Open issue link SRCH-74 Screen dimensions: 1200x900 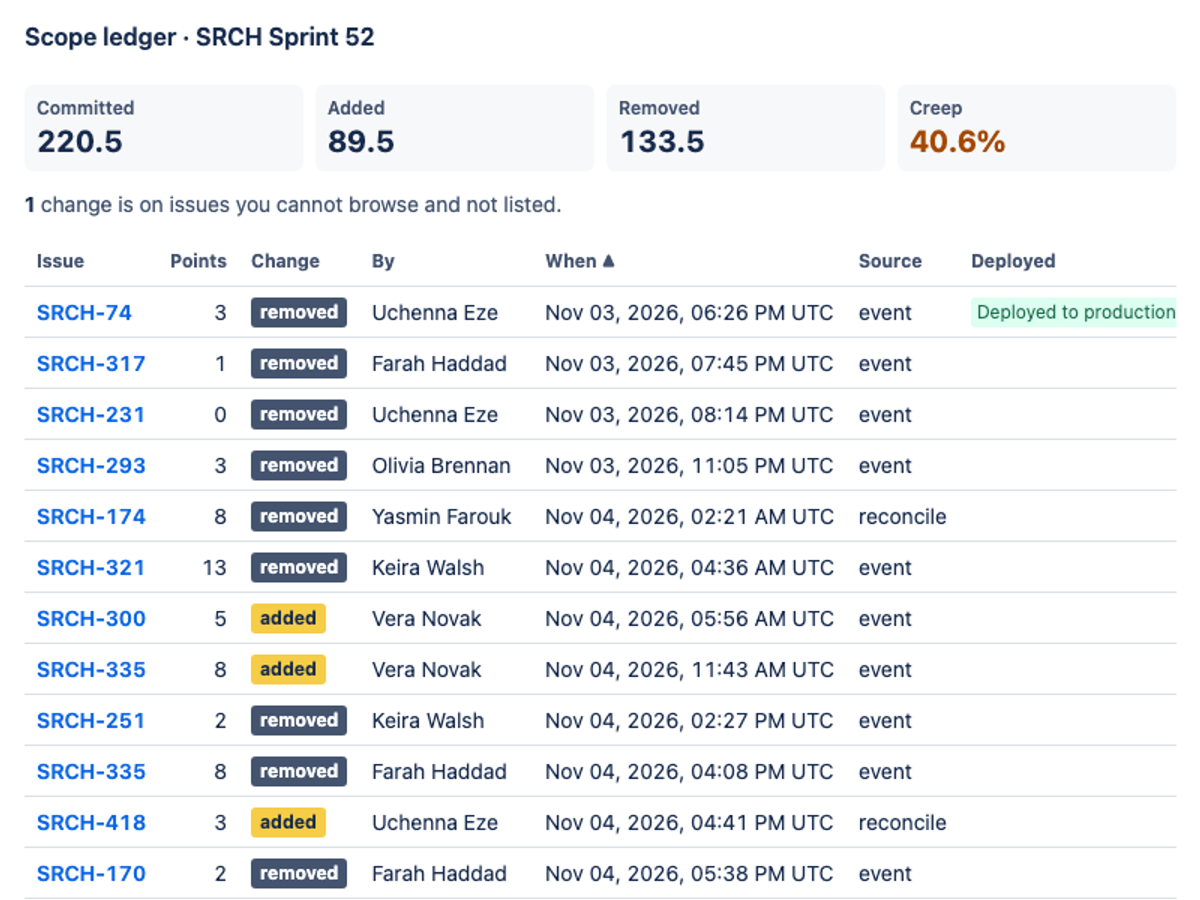84,313
